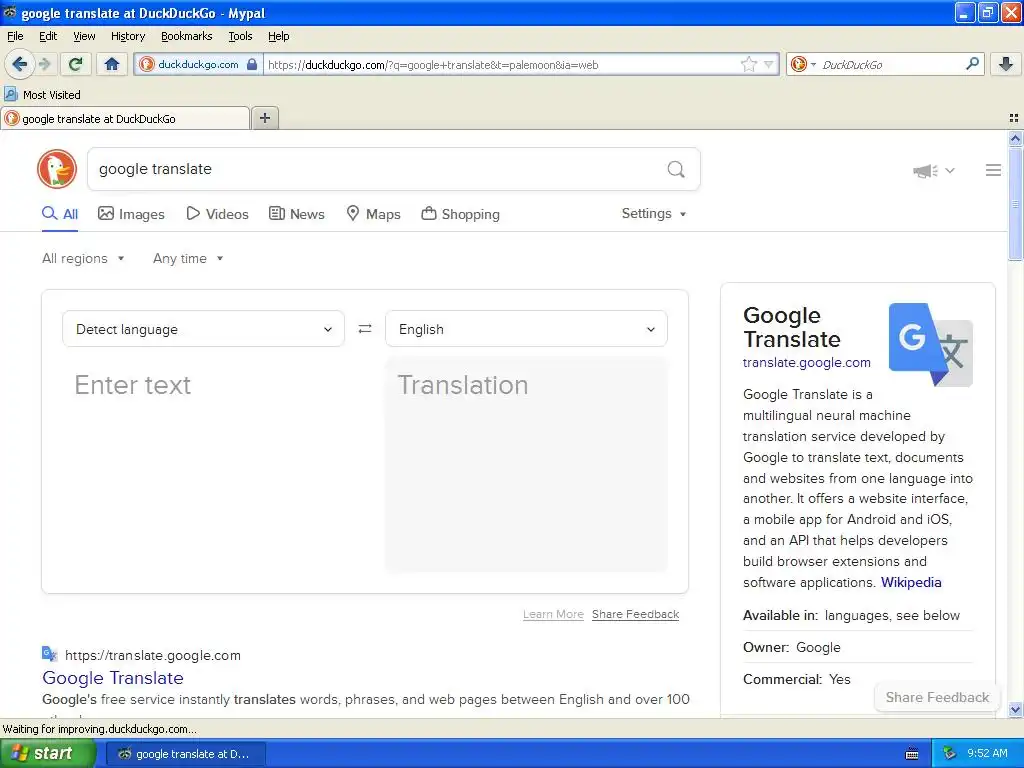Click the on-screen keyboard tray icon
The height and width of the screenshot is (768, 1024).
coord(912,754)
